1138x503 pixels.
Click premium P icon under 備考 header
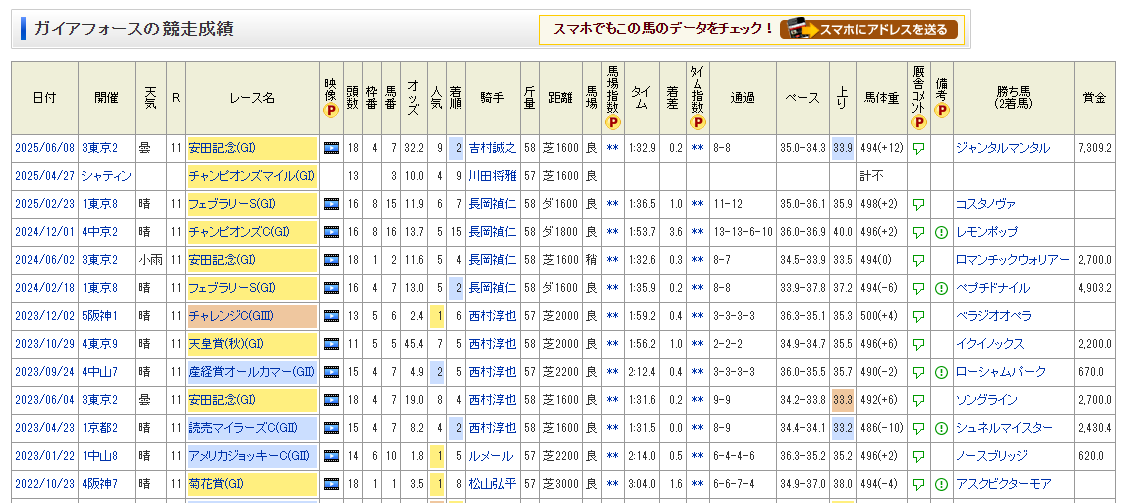[x=941, y=112]
